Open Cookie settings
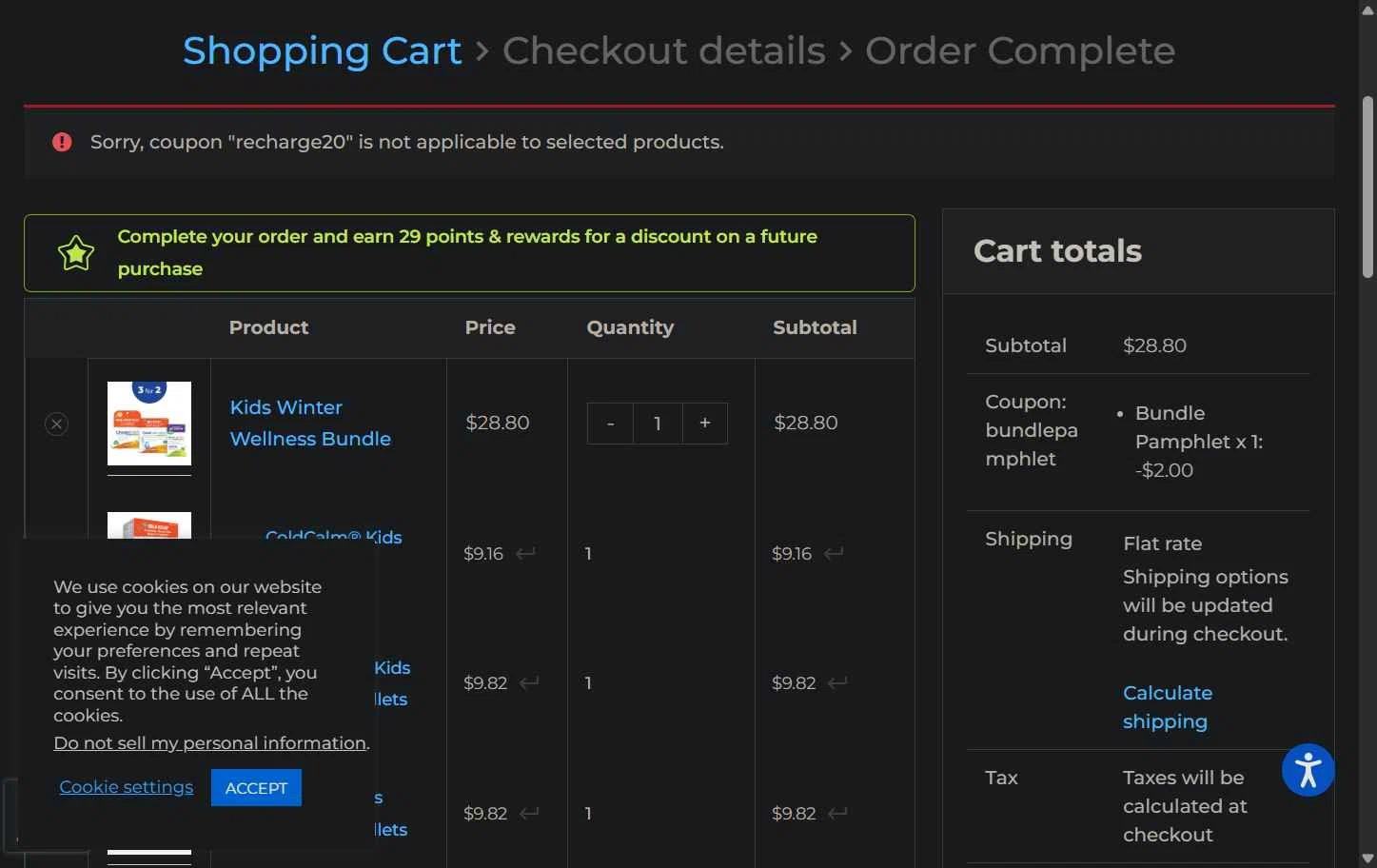This screenshot has width=1377, height=868. coord(127,787)
